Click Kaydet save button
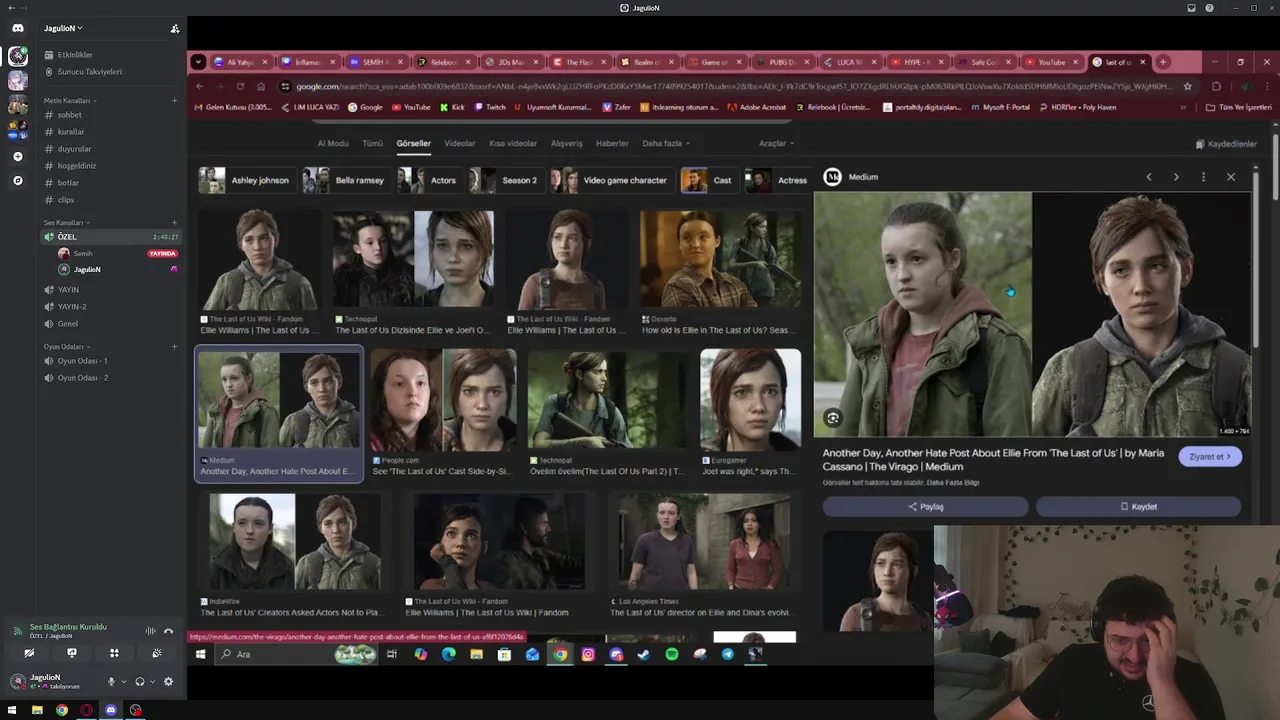 tap(1138, 507)
